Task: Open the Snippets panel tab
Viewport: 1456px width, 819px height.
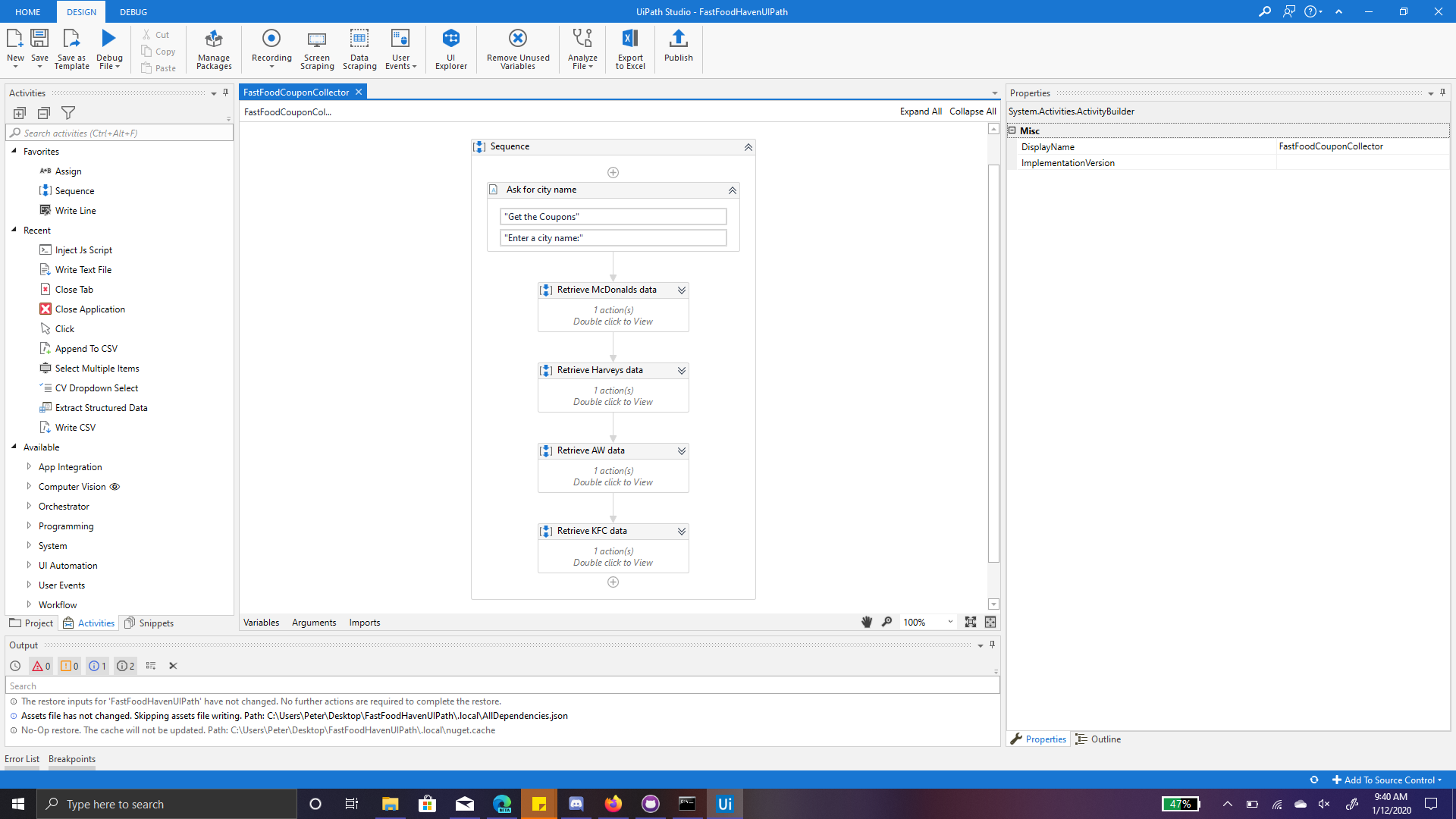Action: click(x=149, y=623)
